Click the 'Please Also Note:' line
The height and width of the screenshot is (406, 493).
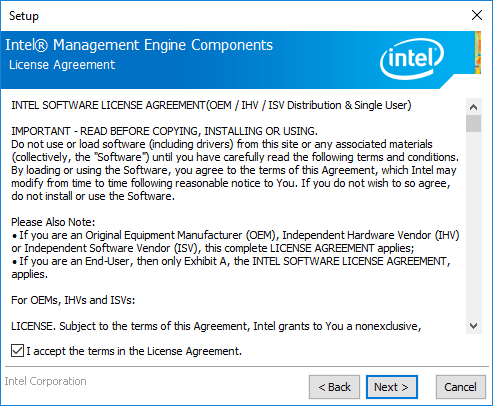[x=53, y=222]
